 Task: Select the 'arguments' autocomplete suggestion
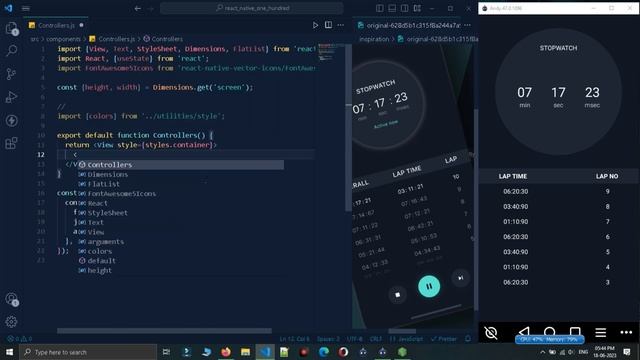181,242
